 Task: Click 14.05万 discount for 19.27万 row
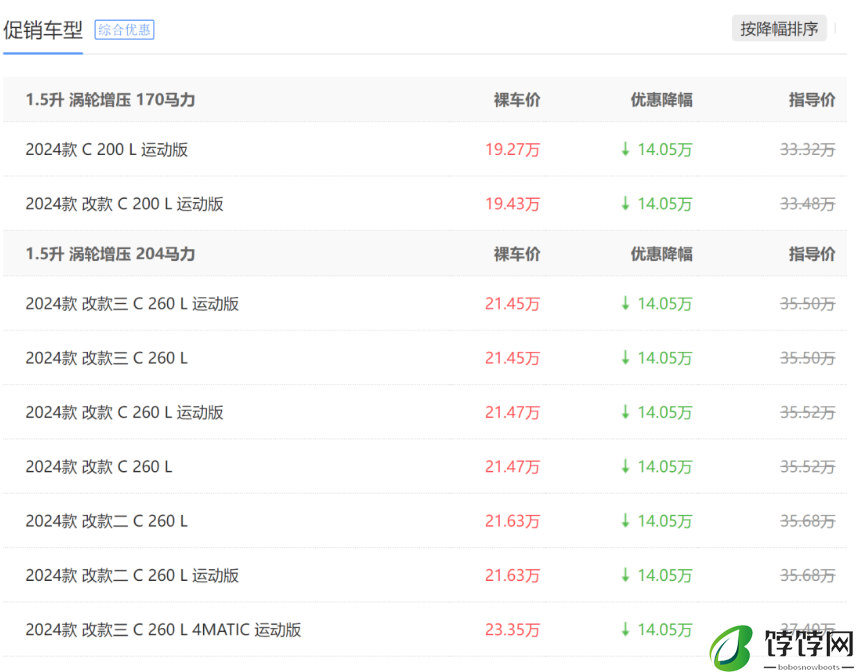tap(664, 149)
